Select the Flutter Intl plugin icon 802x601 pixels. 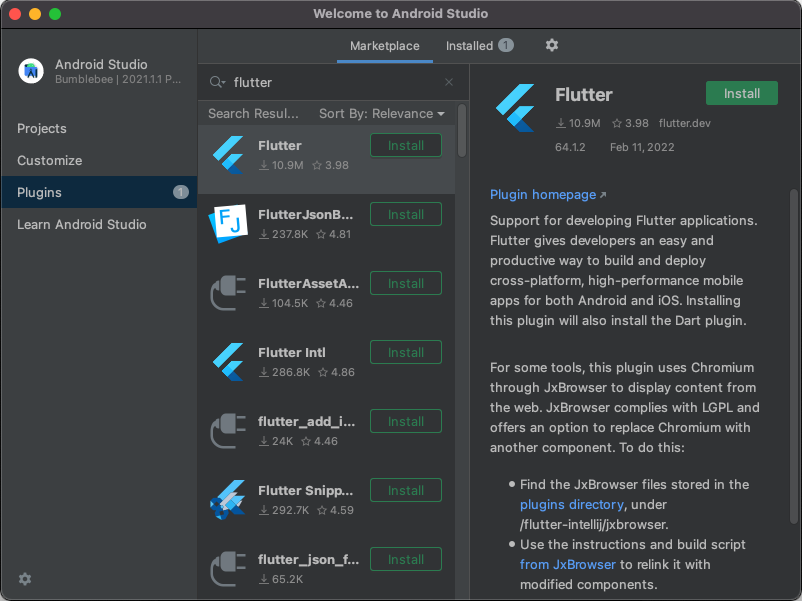pos(228,362)
